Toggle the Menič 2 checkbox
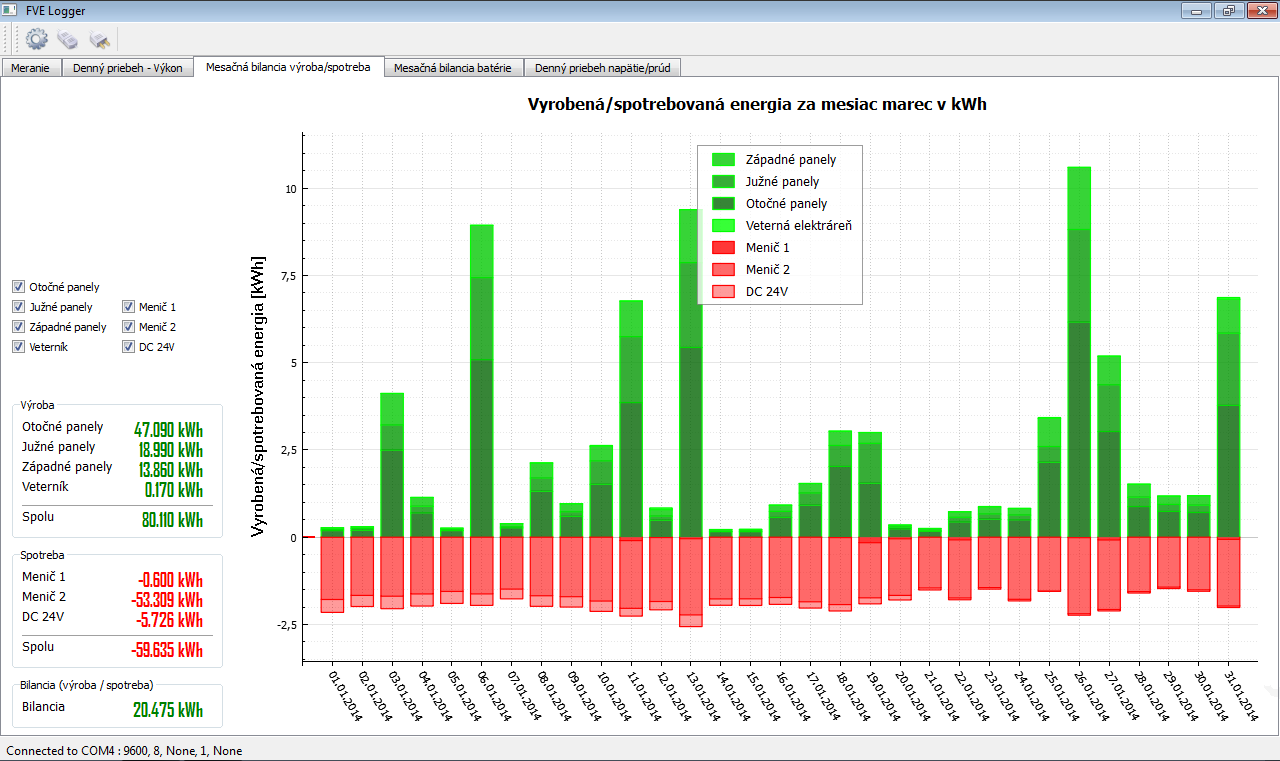1280x761 pixels. coord(129,327)
